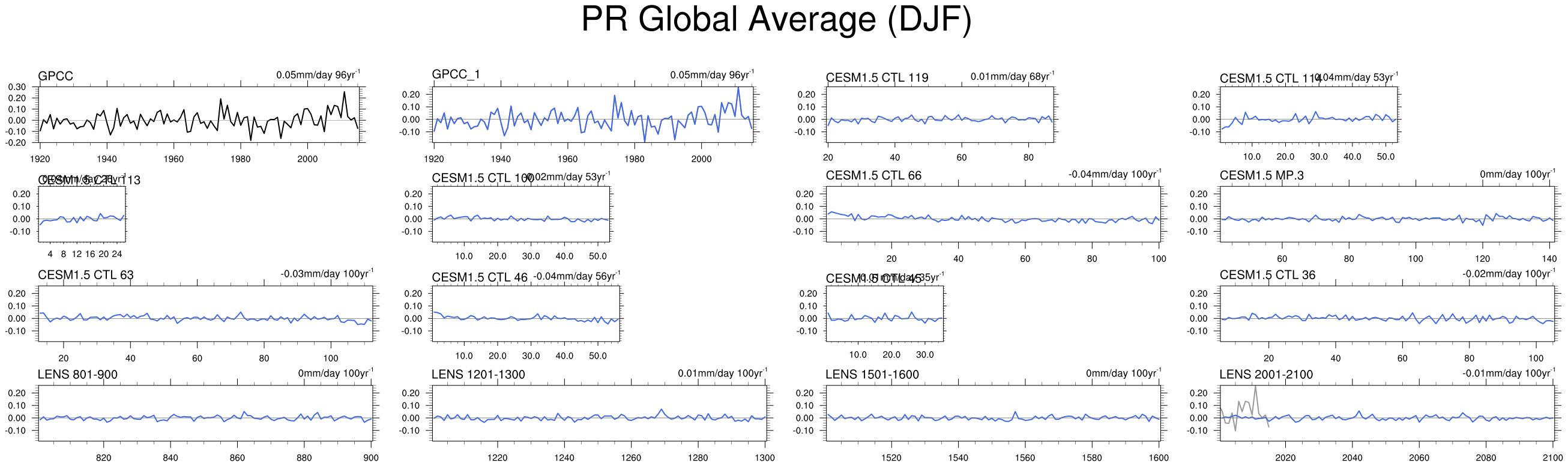The image size is (1568, 466).
Task: Select the GPCC_1 plot title
Action: point(456,74)
